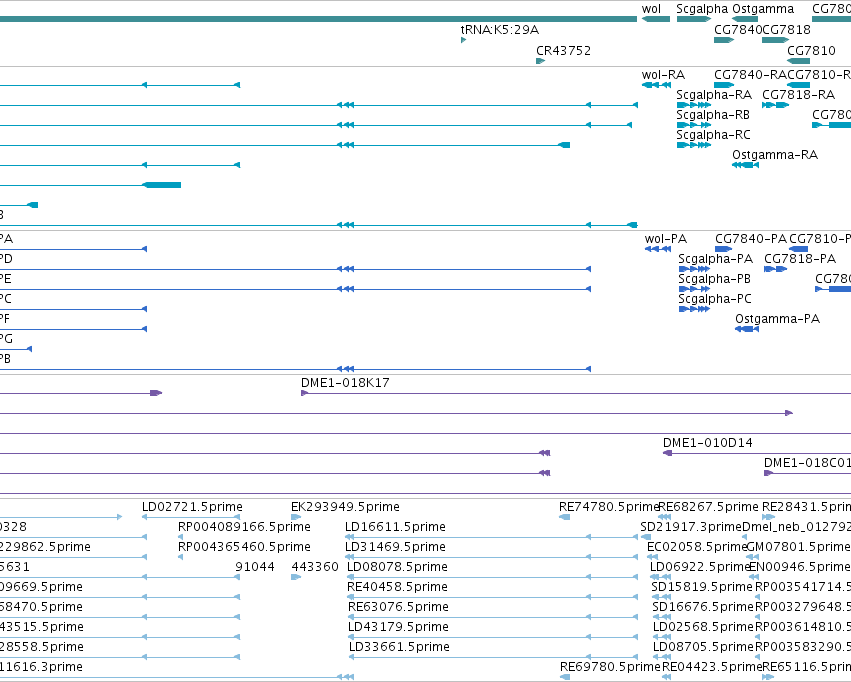Click the CG7810 gene label
The image size is (851, 682).
(811, 50)
